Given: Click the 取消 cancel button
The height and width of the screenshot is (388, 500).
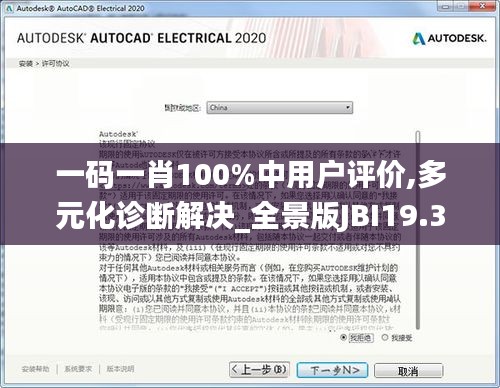Looking at the screenshot, I should tap(408, 371).
